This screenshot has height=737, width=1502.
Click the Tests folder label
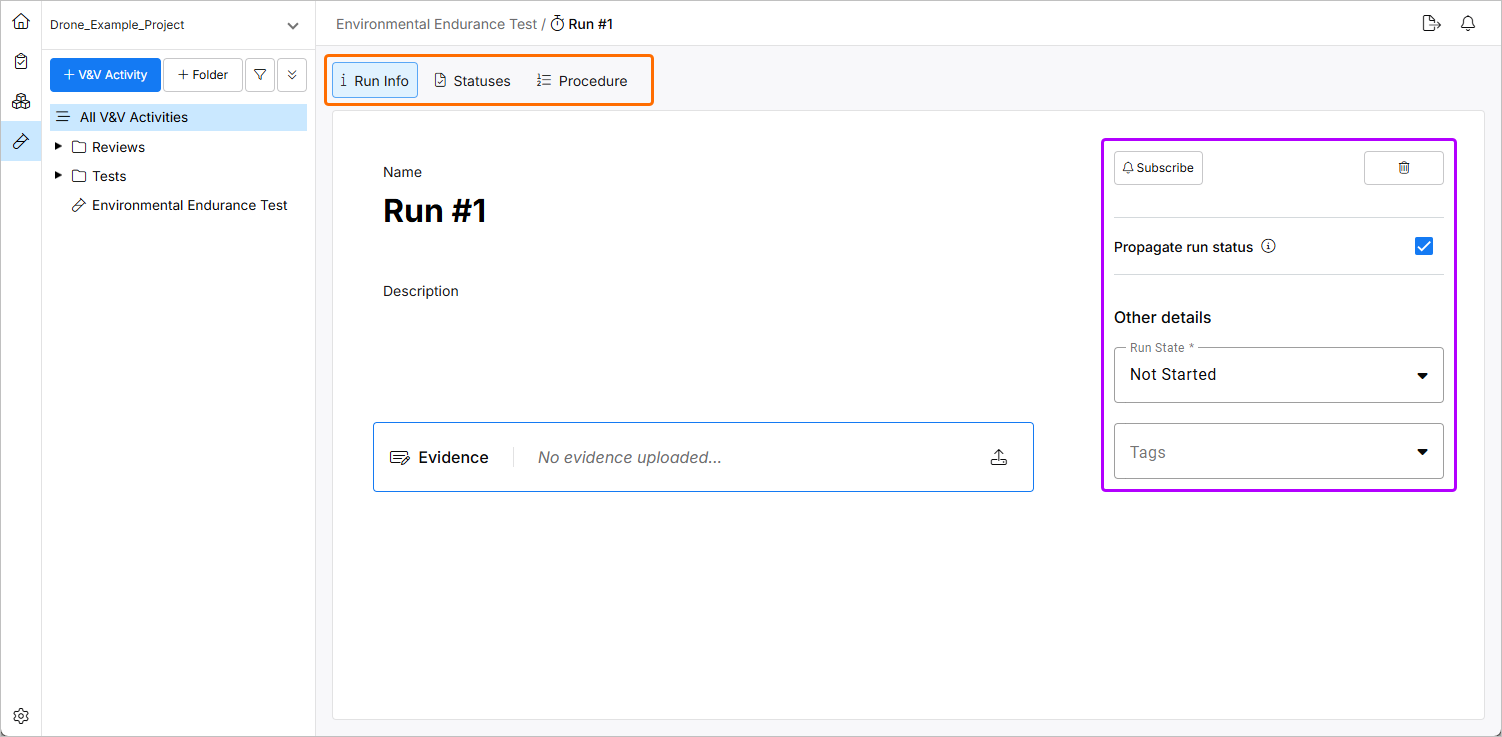click(109, 176)
